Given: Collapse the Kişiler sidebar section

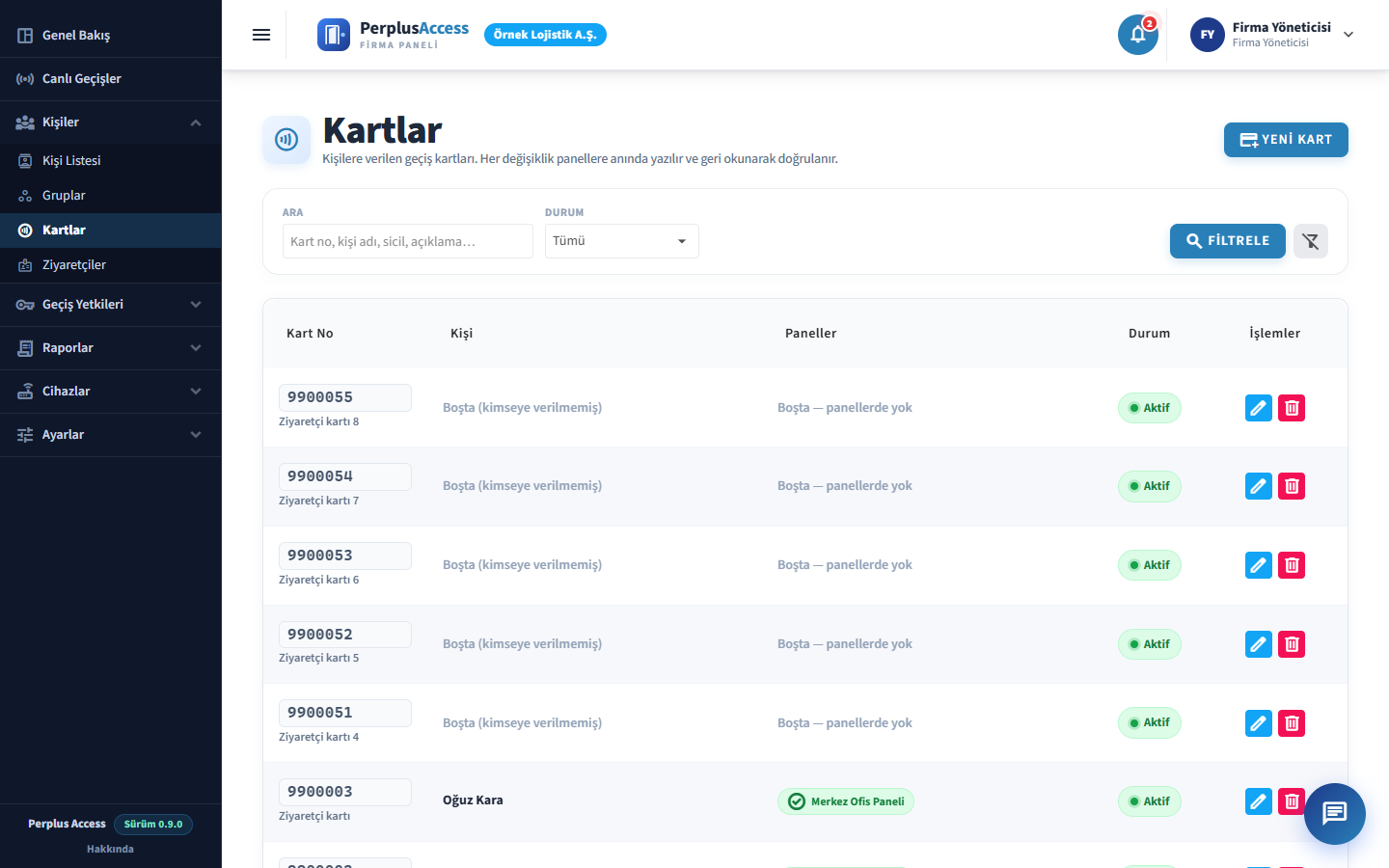Looking at the screenshot, I should pyautogui.click(x=111, y=122).
